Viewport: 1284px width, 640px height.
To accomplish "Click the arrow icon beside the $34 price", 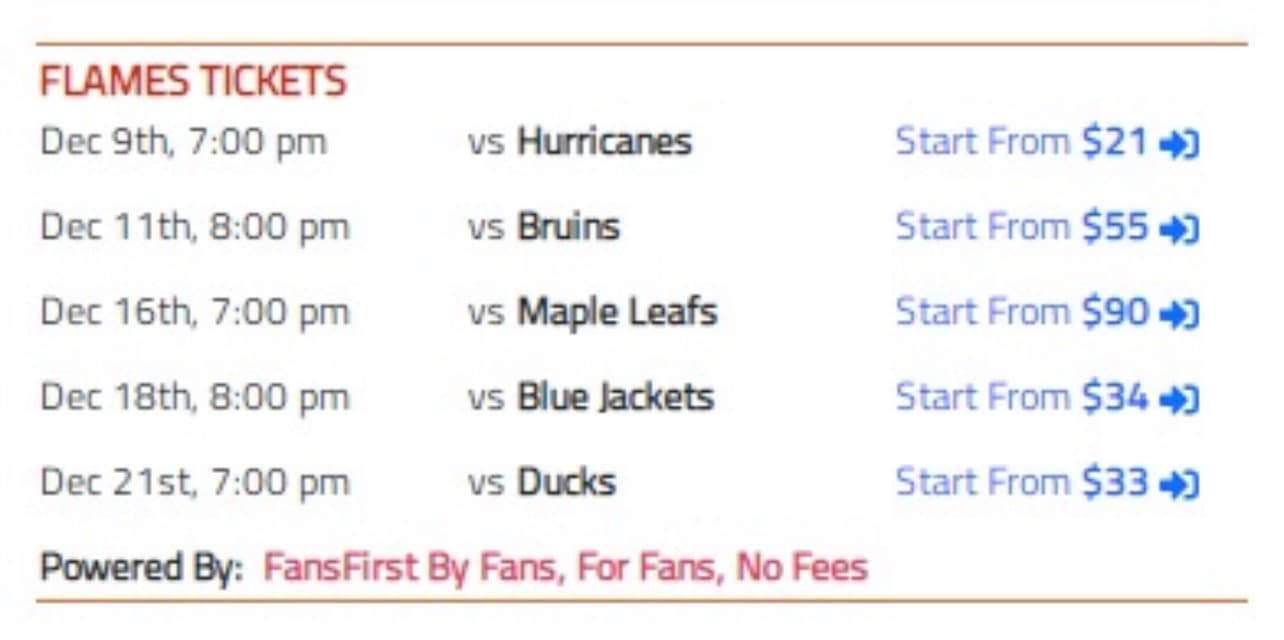I will 1179,400.
